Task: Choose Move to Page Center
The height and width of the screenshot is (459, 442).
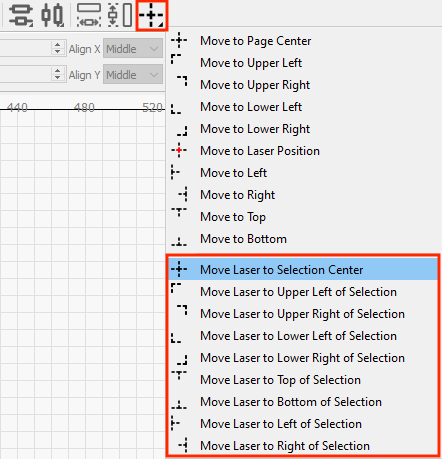Action: [303, 41]
